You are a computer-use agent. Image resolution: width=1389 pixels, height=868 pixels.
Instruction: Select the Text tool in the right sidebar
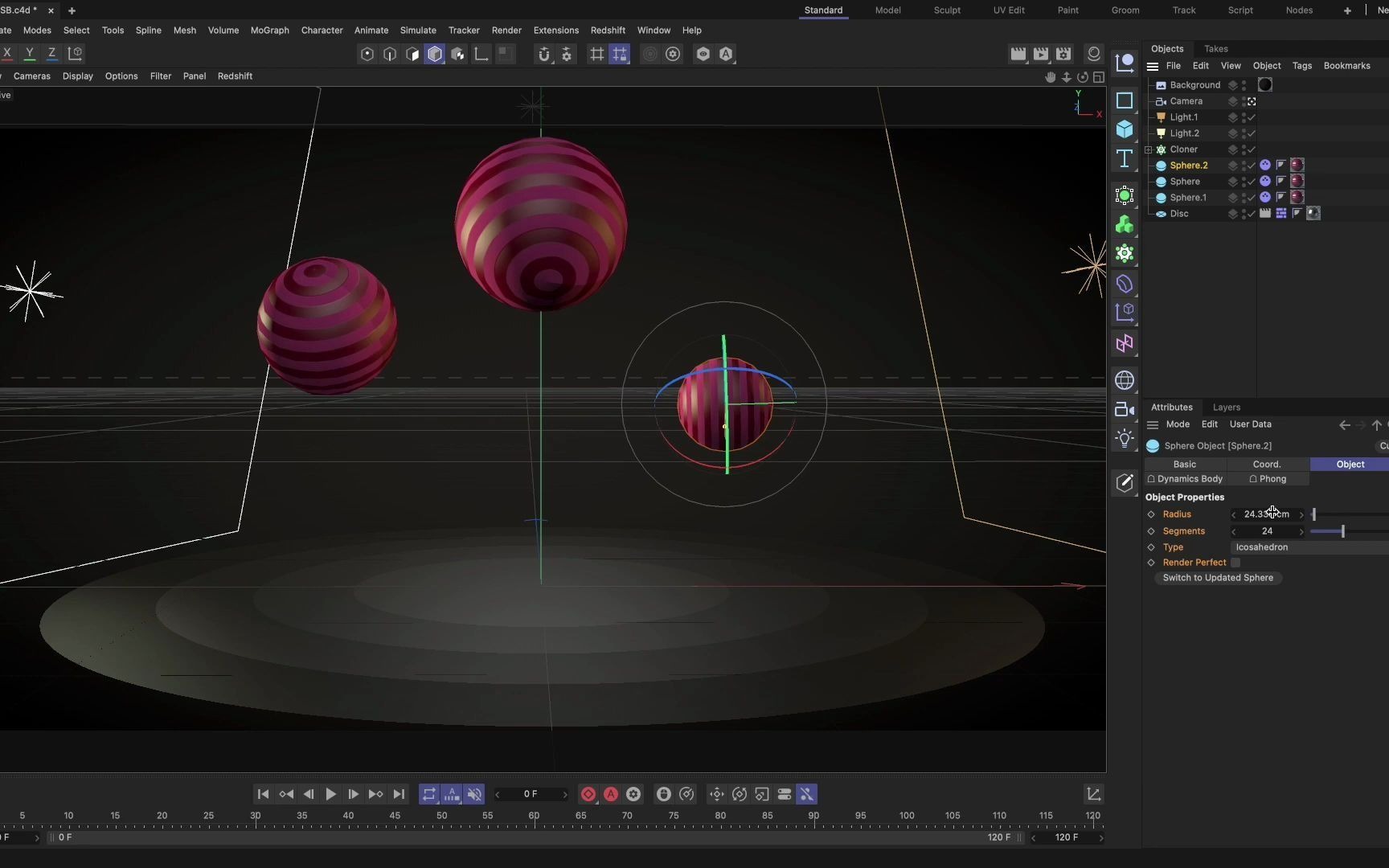point(1125,159)
